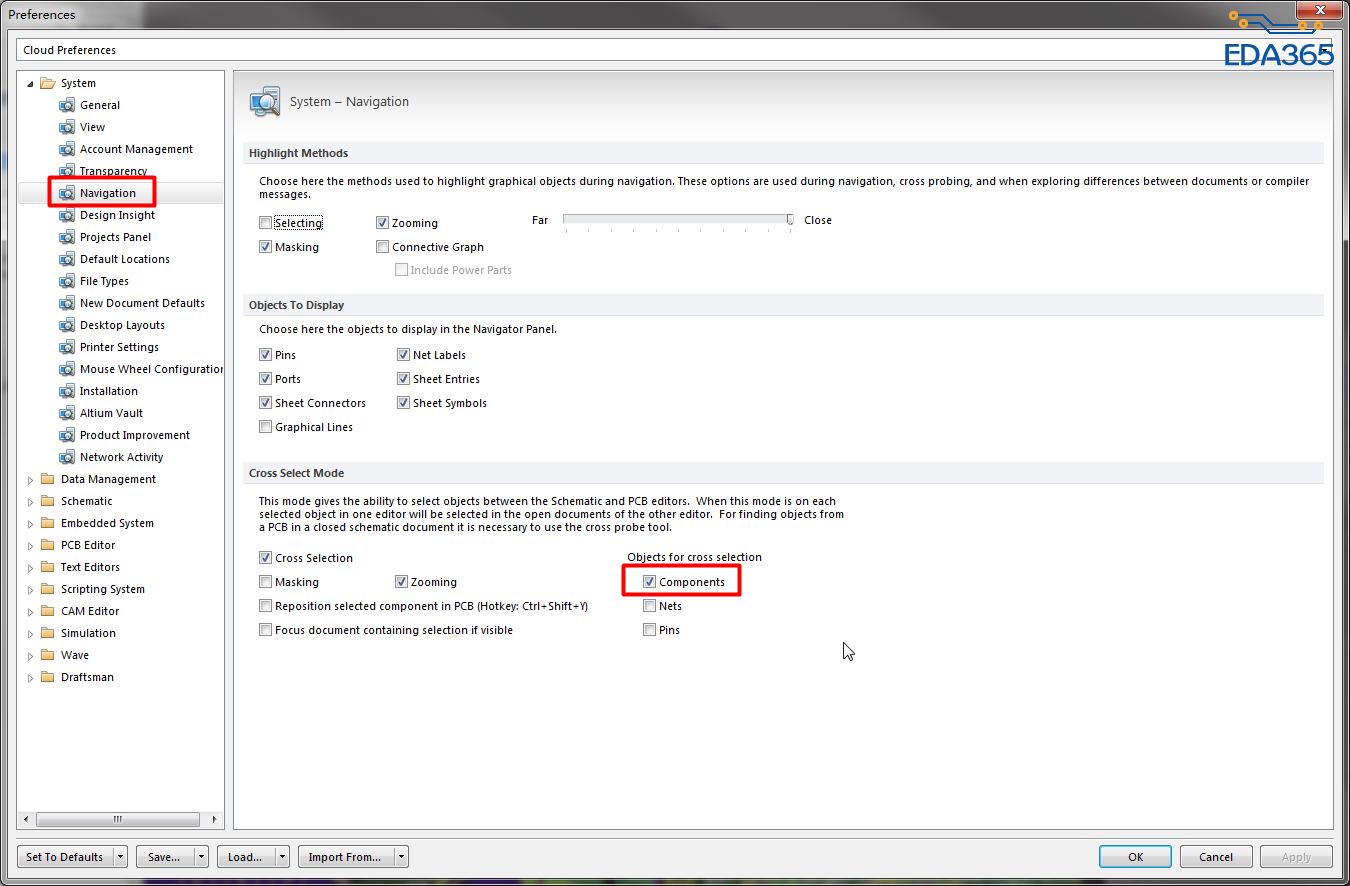1350x886 pixels.
Task: Expand the Embedded System node arrow
Action: (x=31, y=524)
